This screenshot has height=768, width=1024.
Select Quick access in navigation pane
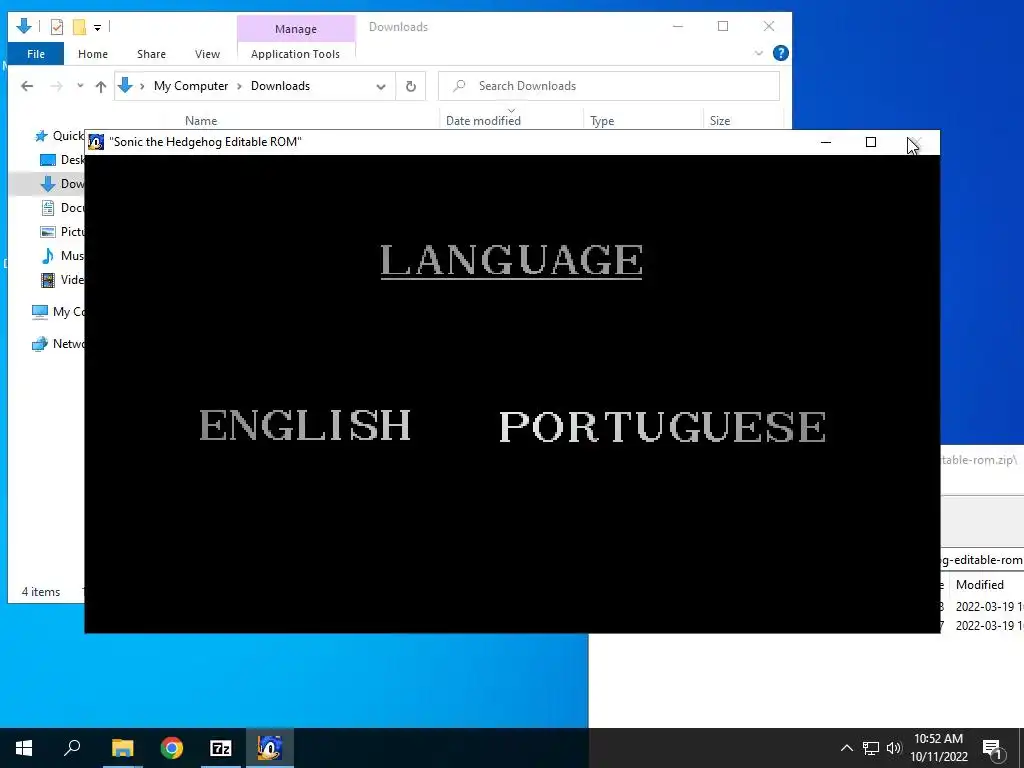point(59,136)
